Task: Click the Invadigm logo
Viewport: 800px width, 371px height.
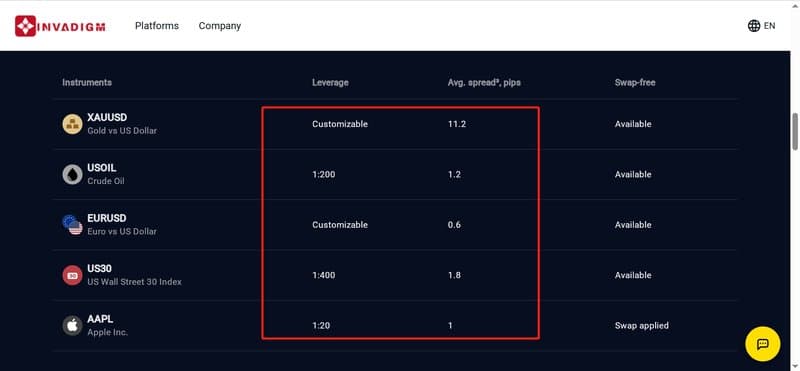Action: point(60,26)
